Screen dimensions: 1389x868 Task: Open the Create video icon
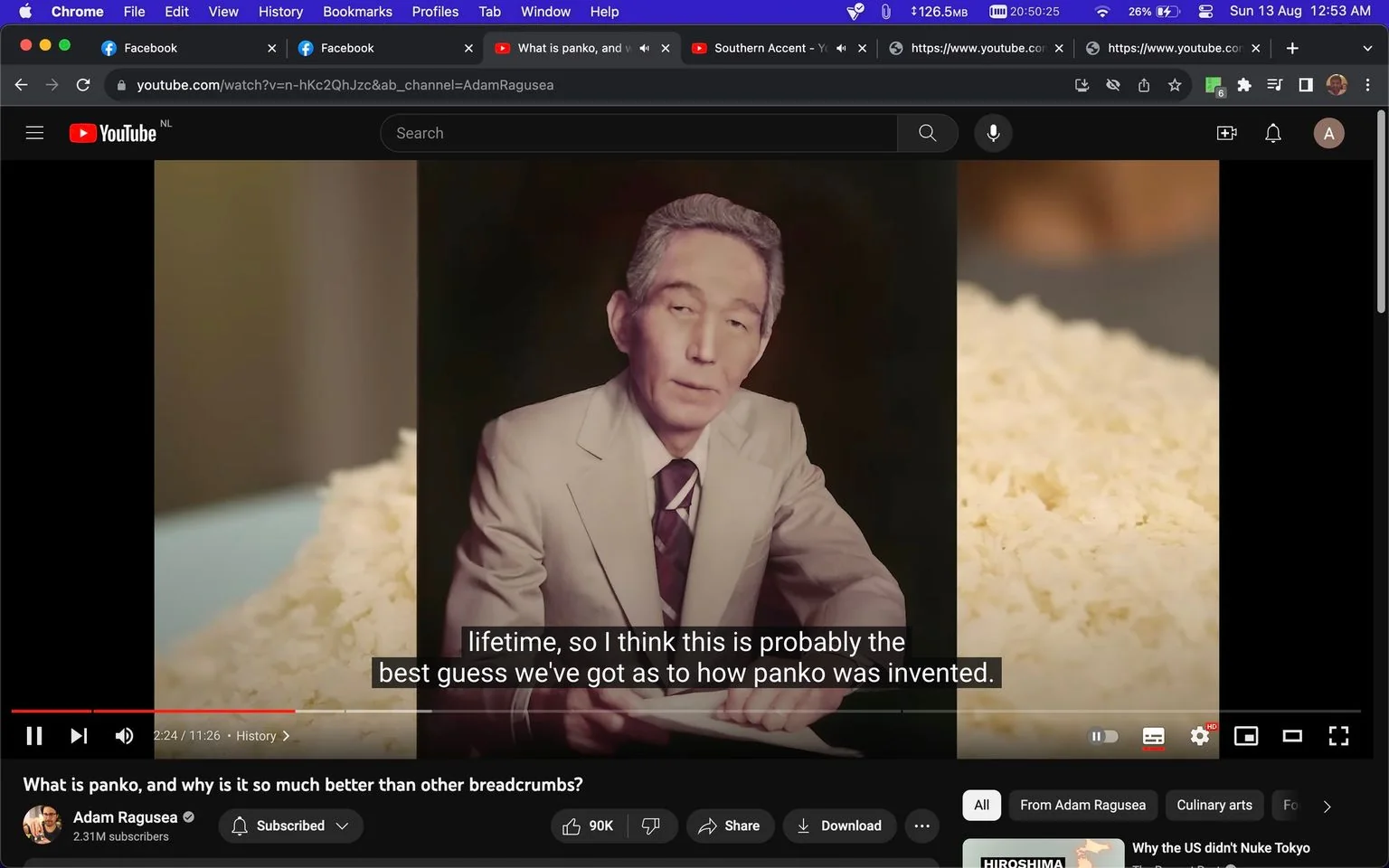tap(1226, 134)
